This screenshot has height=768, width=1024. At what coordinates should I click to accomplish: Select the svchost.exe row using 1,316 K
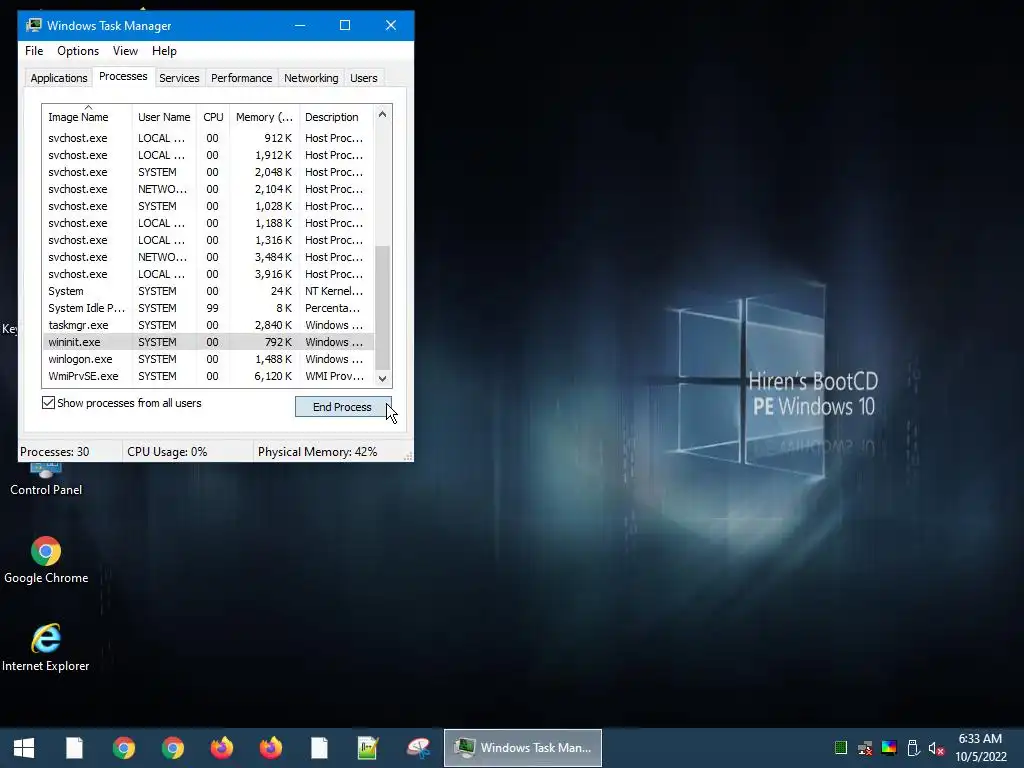pyautogui.click(x=208, y=240)
